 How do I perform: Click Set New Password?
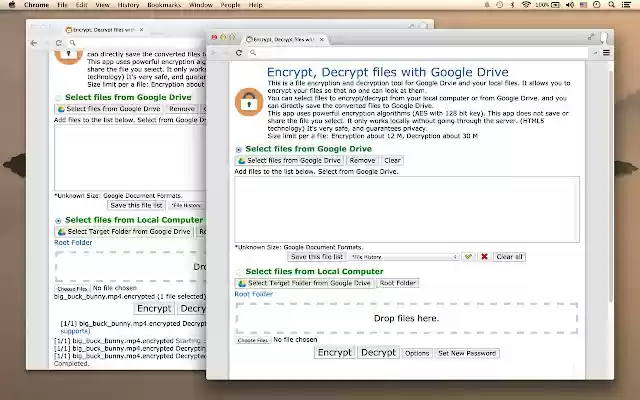tap(467, 353)
